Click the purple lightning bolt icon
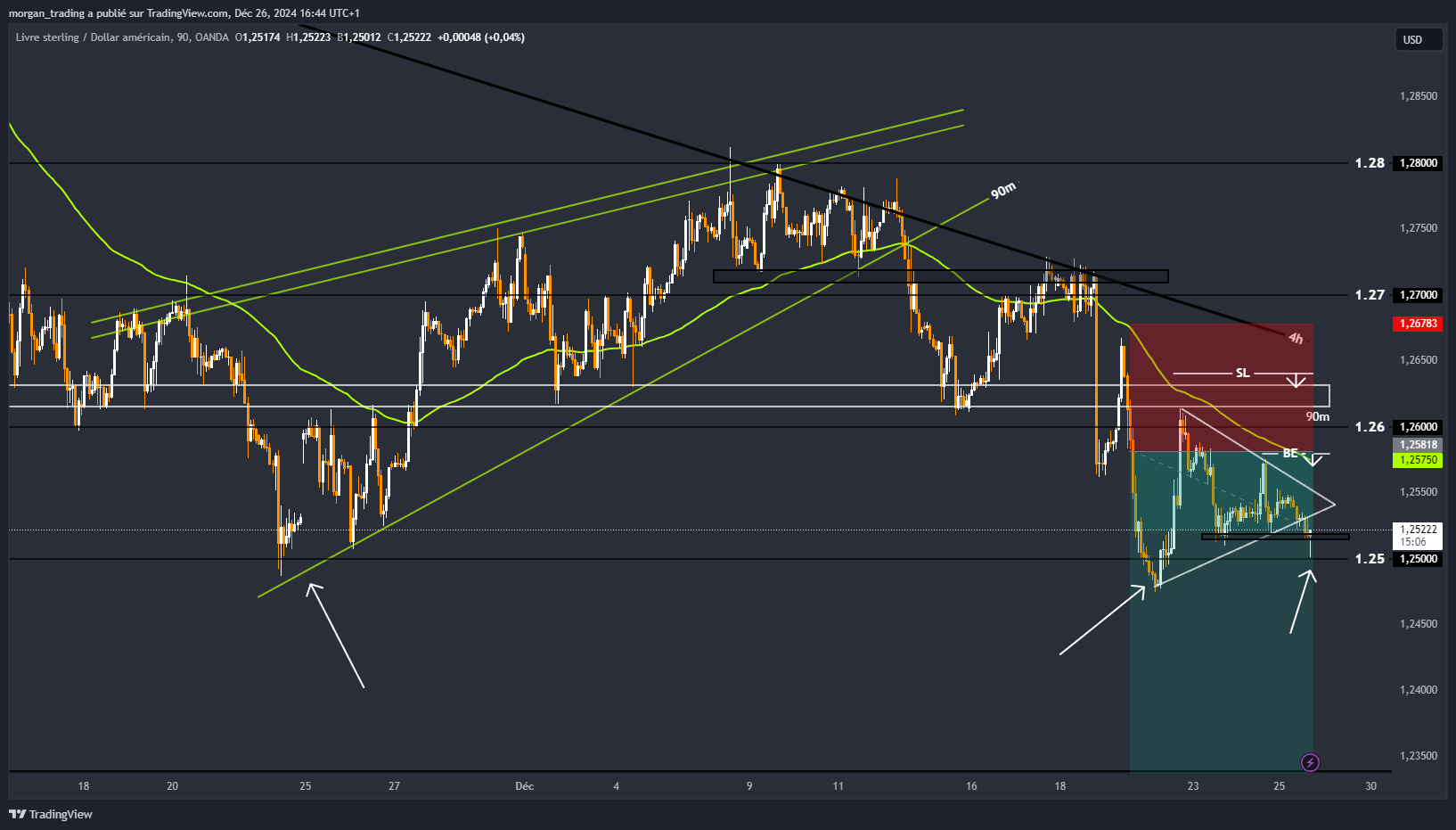Screen dimensions: 1456x830 tap(1310, 762)
